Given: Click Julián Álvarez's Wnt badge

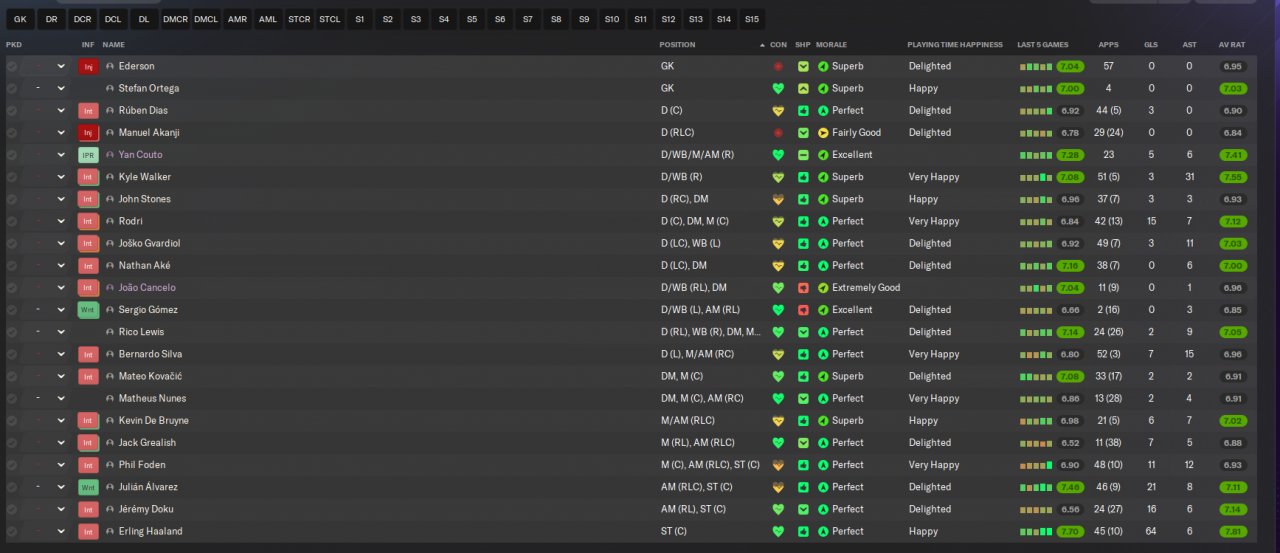Looking at the screenshot, I should click(88, 487).
